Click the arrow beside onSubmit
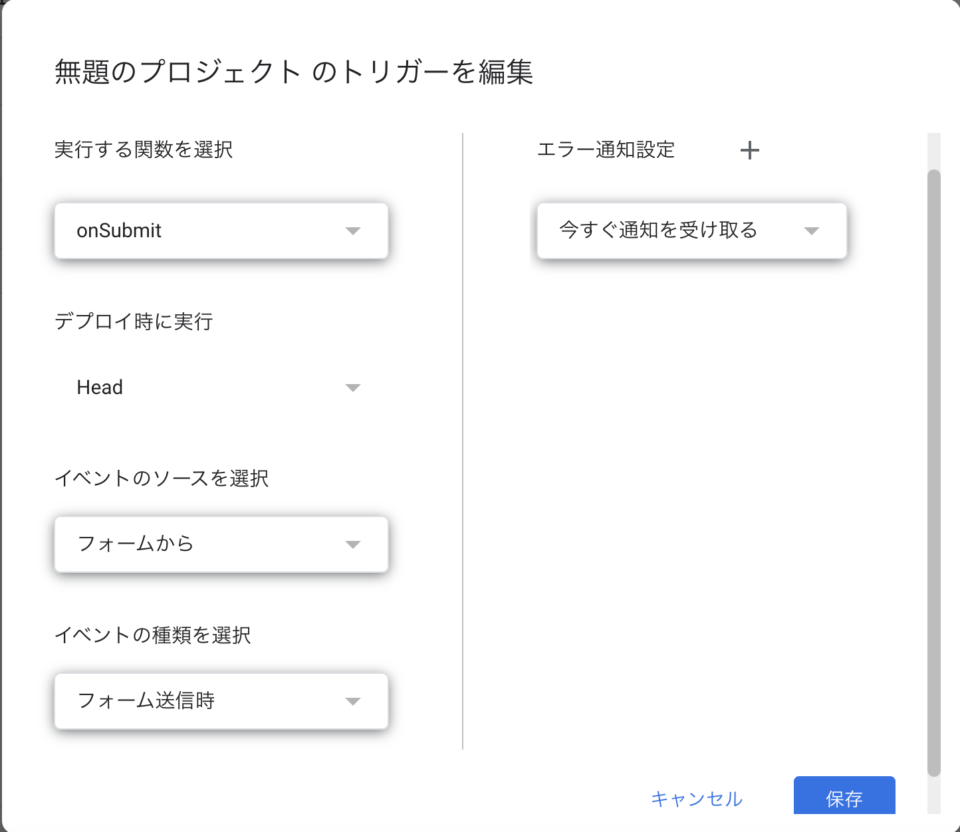This screenshot has height=832, width=960. 353,231
